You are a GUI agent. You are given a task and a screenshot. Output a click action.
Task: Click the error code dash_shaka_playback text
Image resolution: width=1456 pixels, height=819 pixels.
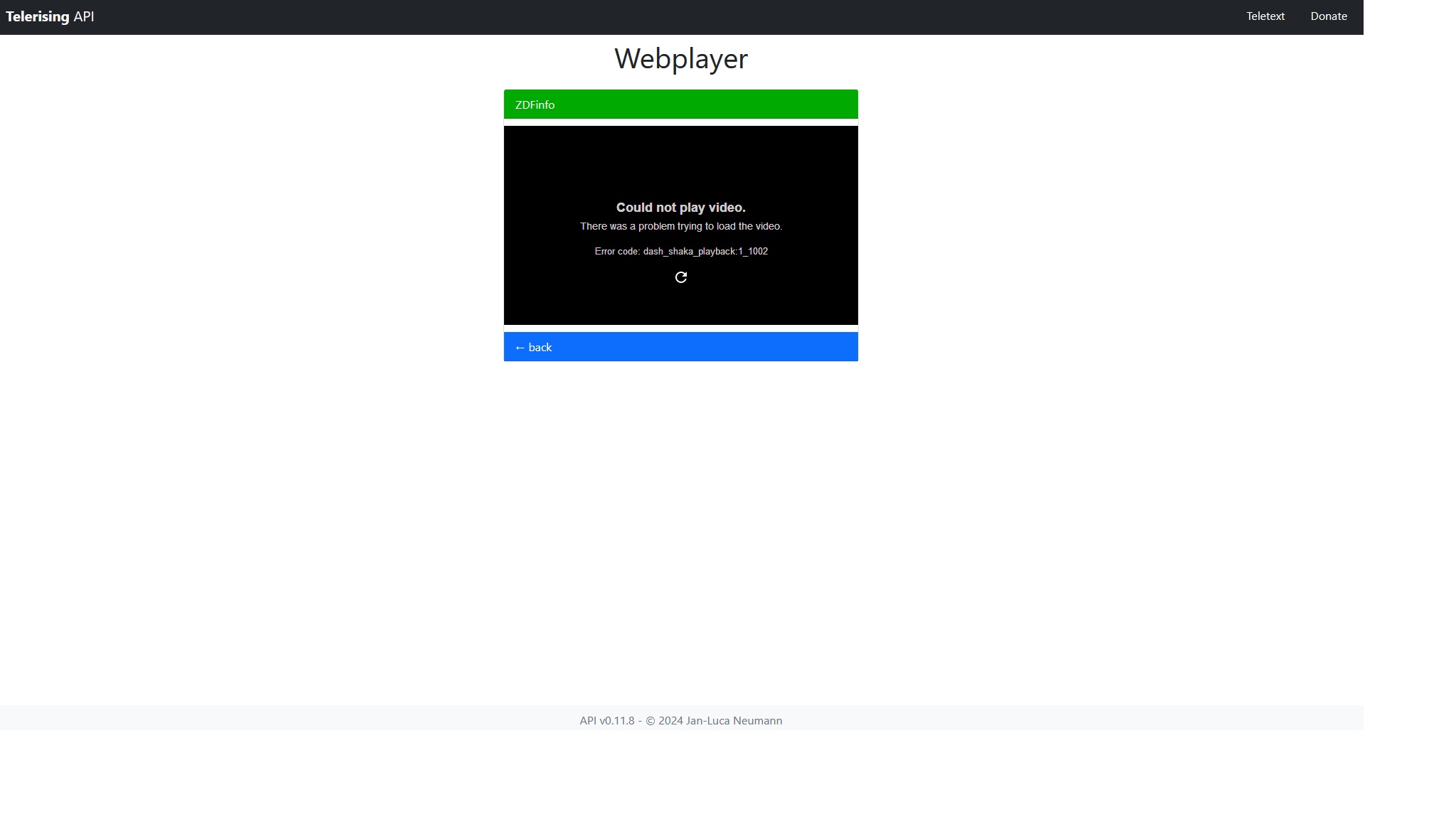pyautogui.click(x=680, y=252)
